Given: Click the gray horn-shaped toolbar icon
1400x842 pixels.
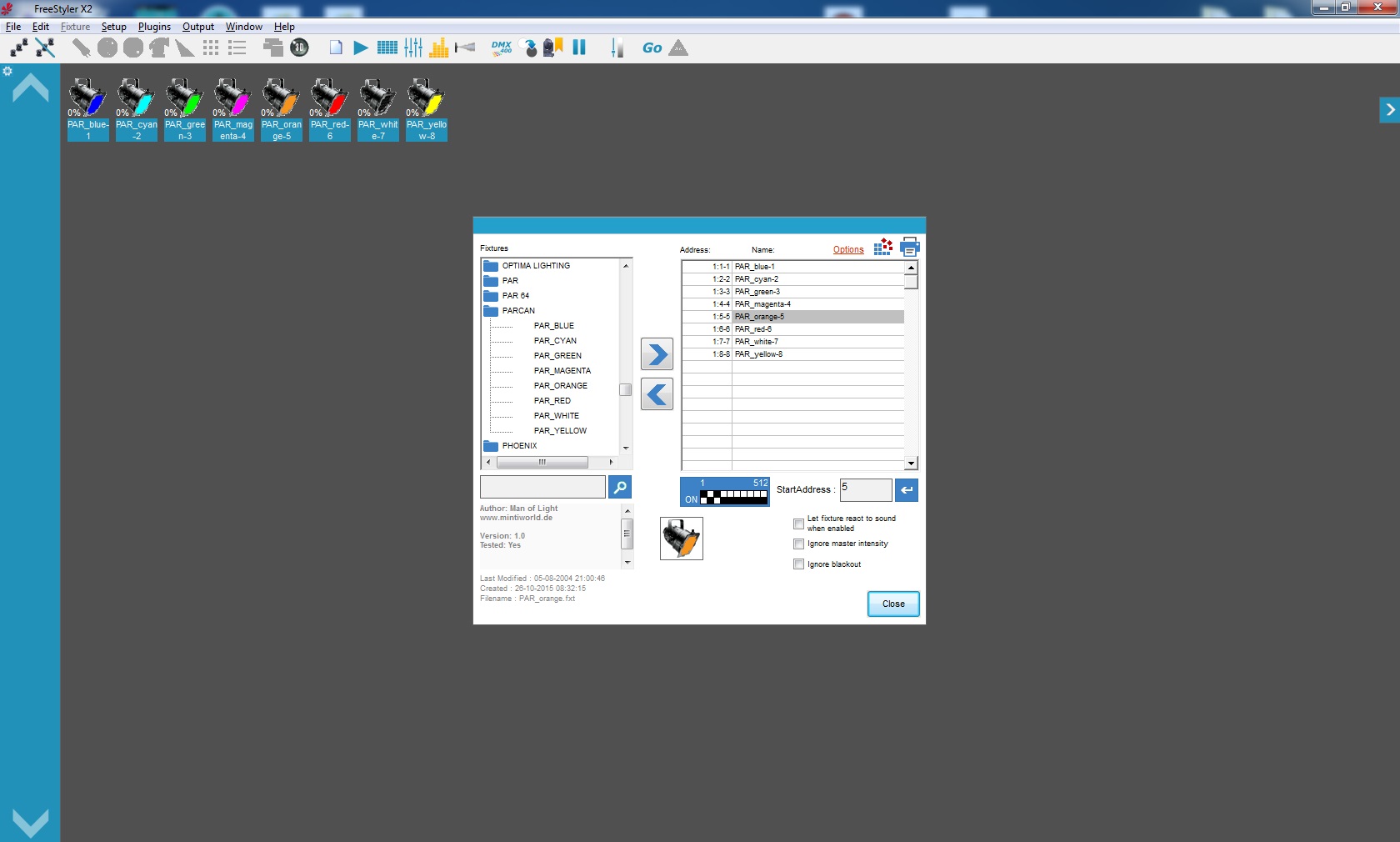Looking at the screenshot, I should [465, 48].
